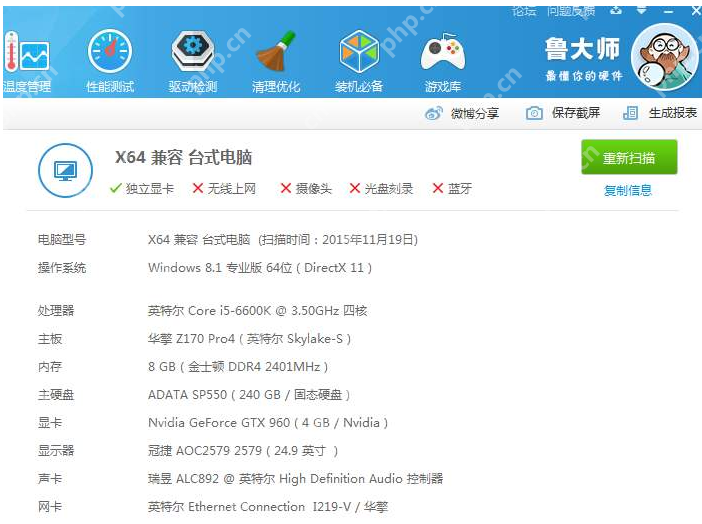This screenshot has width=702, height=524.
Task: Open the 装机必备 software cube module
Action: pyautogui.click(x=359, y=62)
